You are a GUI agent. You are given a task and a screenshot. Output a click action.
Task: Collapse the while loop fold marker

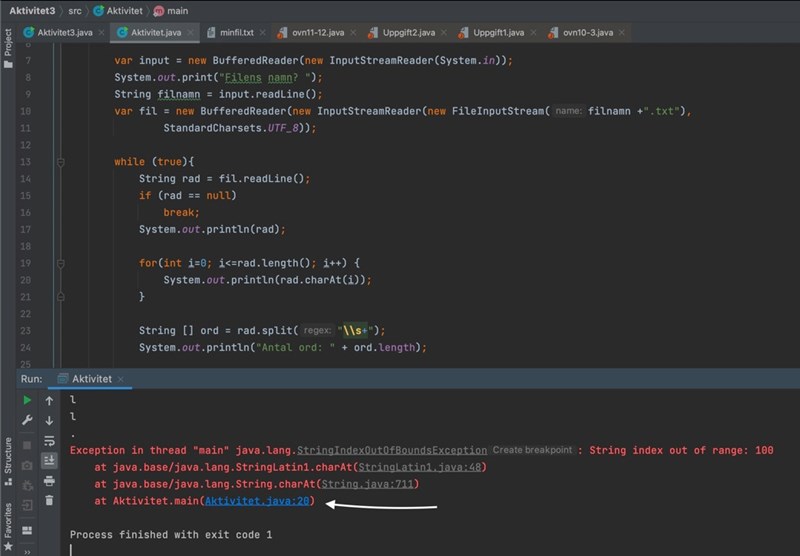click(x=61, y=162)
